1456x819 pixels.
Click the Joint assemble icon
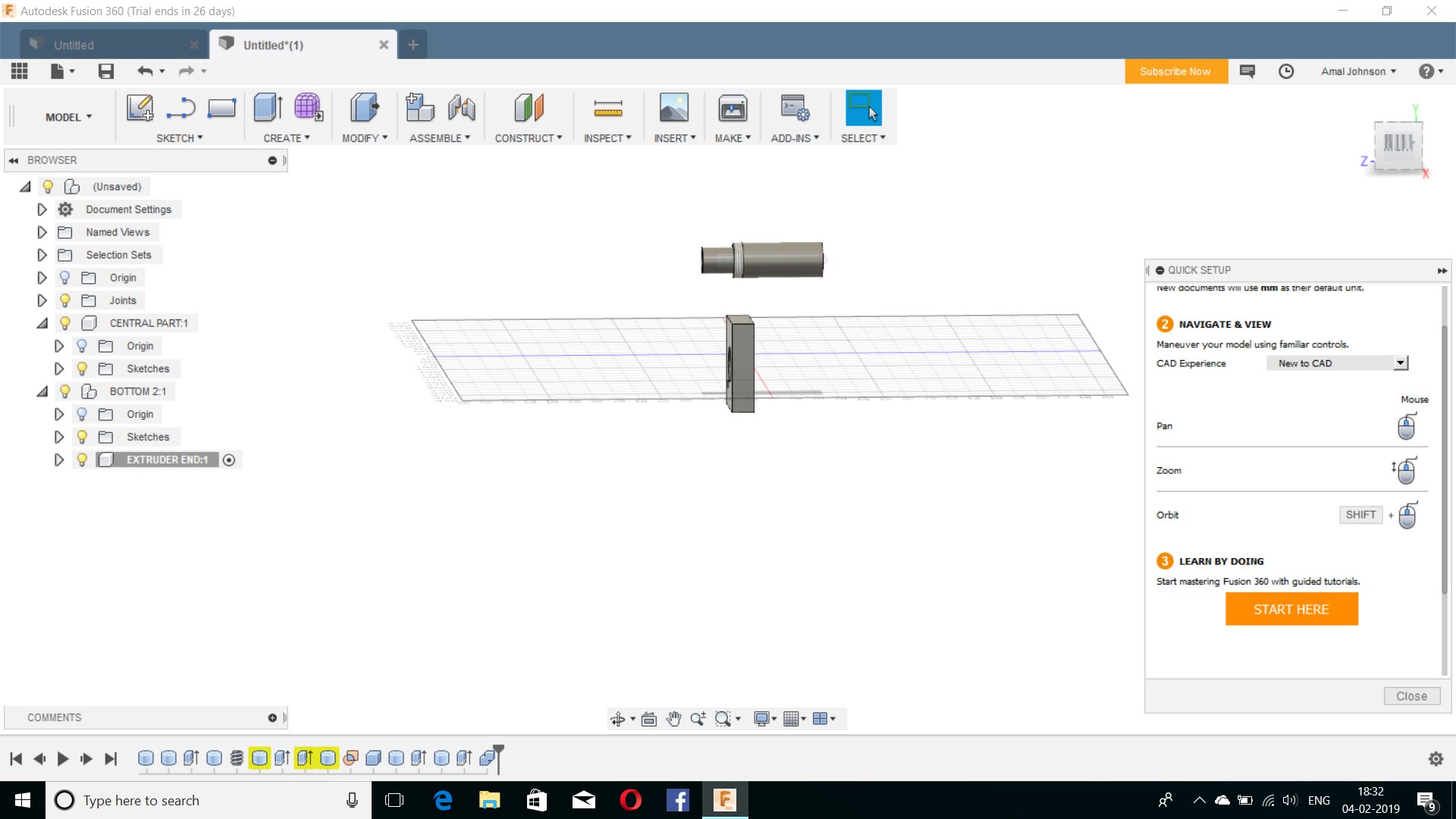[x=461, y=108]
